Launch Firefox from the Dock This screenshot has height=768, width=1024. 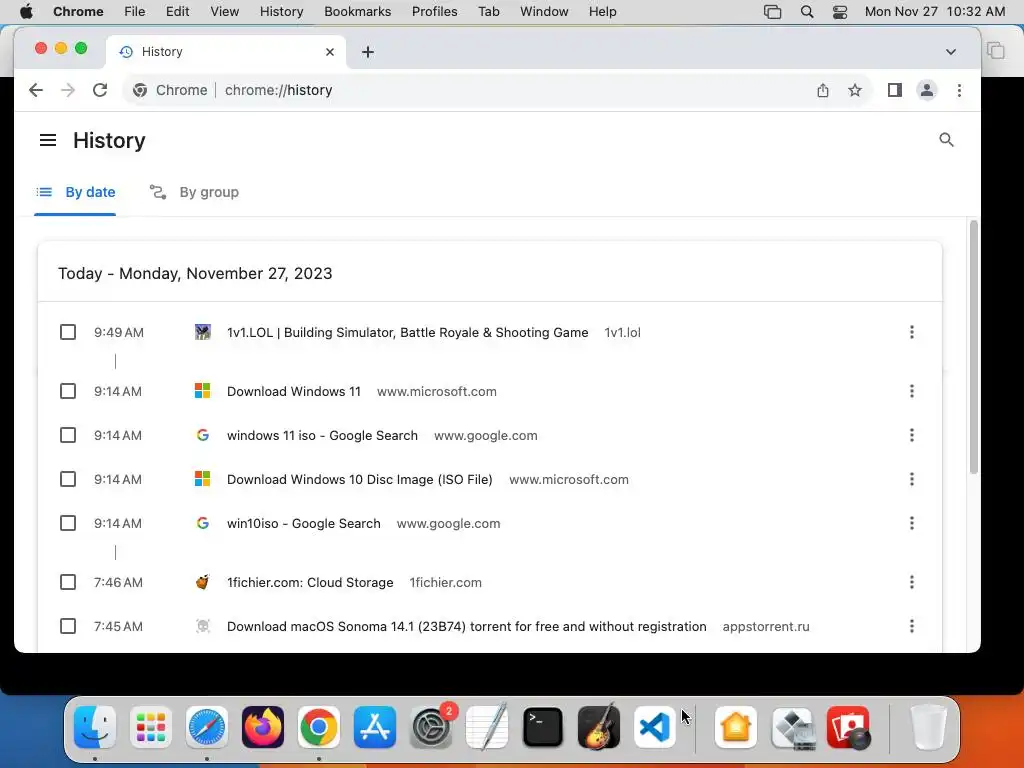coord(263,727)
